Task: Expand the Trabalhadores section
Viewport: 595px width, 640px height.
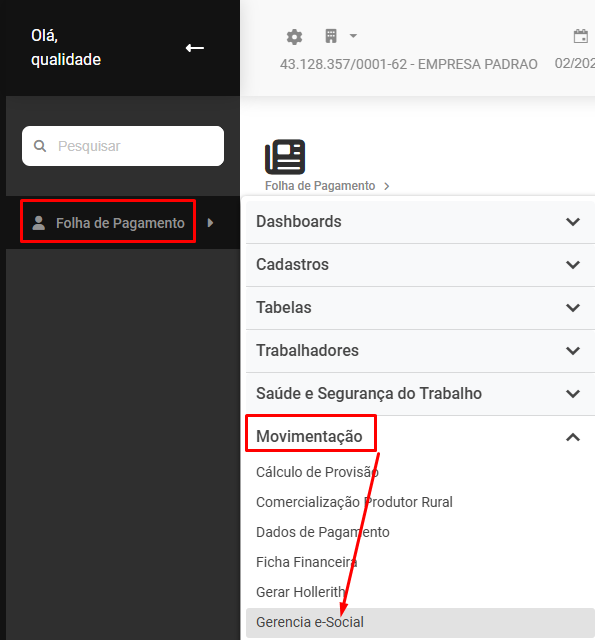Action: tap(420, 351)
